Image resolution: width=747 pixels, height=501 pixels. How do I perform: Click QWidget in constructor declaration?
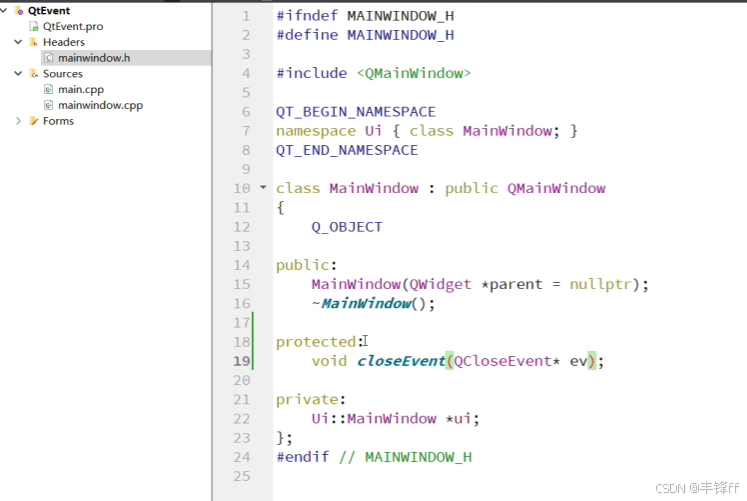tap(440, 284)
